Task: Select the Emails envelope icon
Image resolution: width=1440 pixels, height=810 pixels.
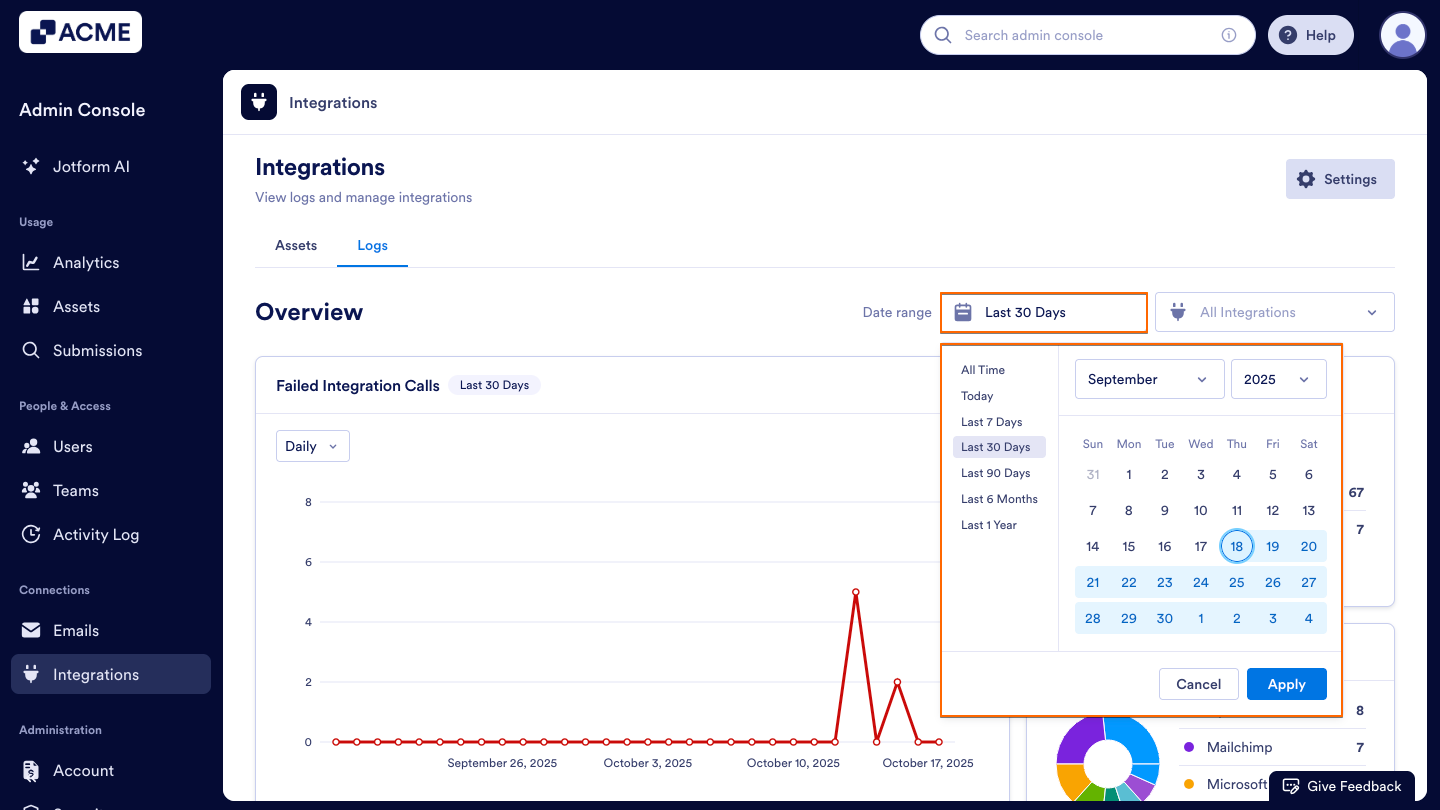Action: click(31, 630)
